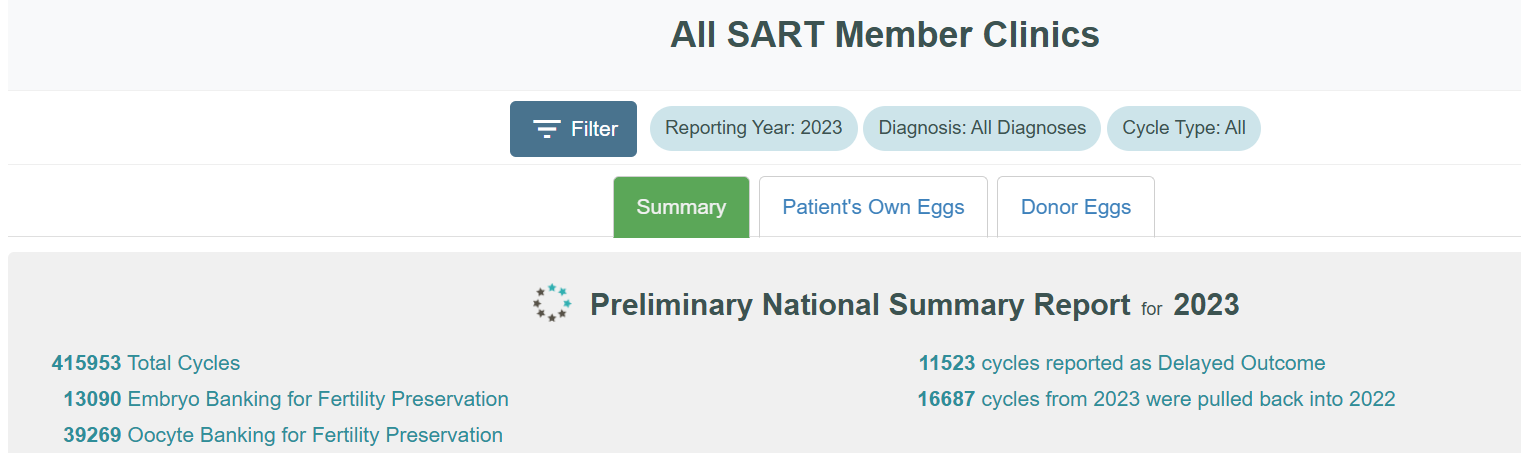Click the Preliminary National Summary Report title
1521x453 pixels.
[x=860, y=304]
